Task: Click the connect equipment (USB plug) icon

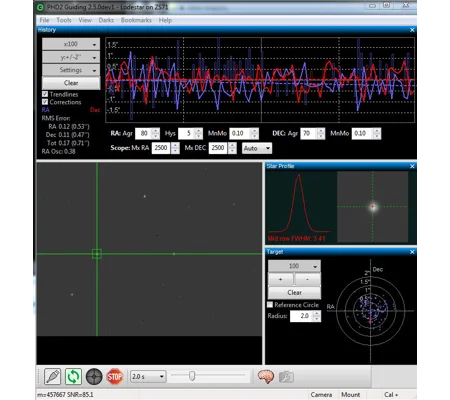Action: (53, 377)
